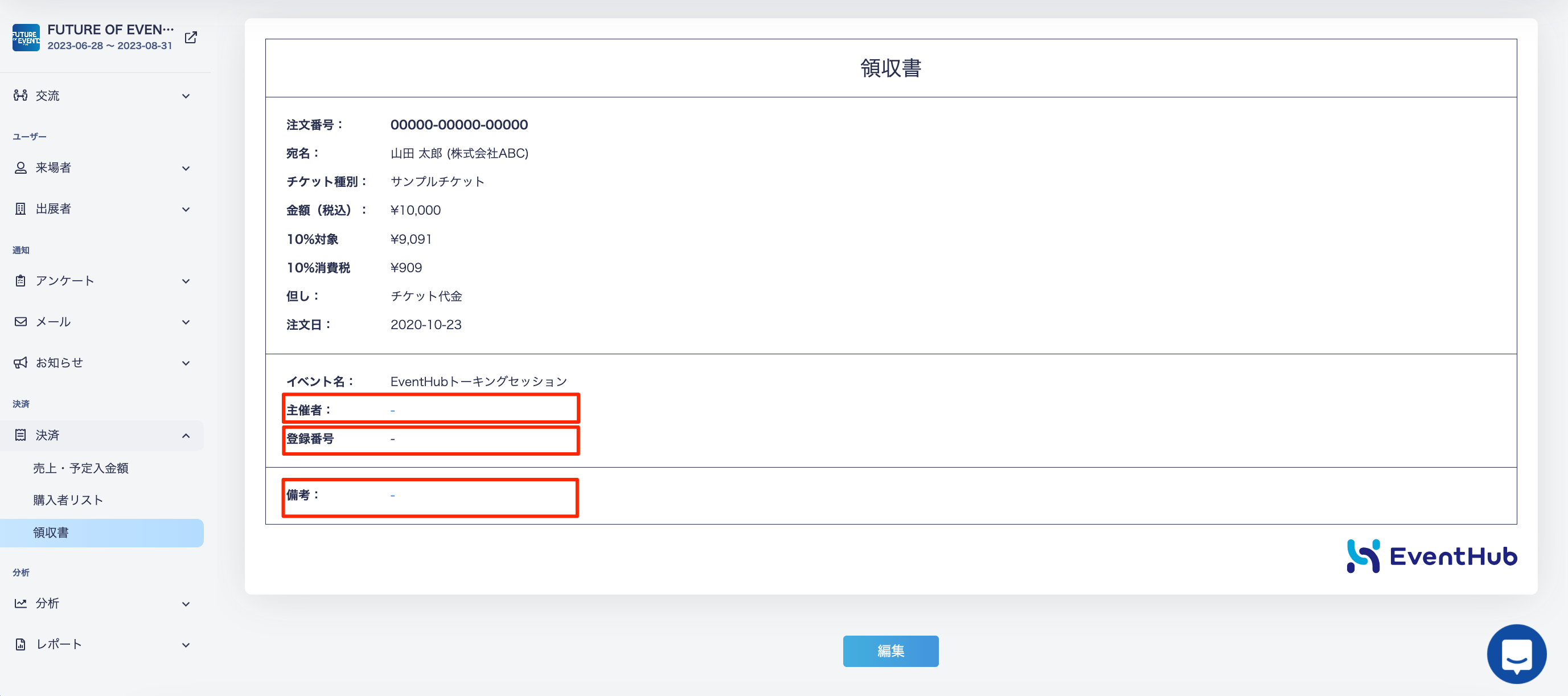Image resolution: width=1568 pixels, height=696 pixels.
Task: Click the お知らせ megaphone icon
Action: pyautogui.click(x=20, y=363)
